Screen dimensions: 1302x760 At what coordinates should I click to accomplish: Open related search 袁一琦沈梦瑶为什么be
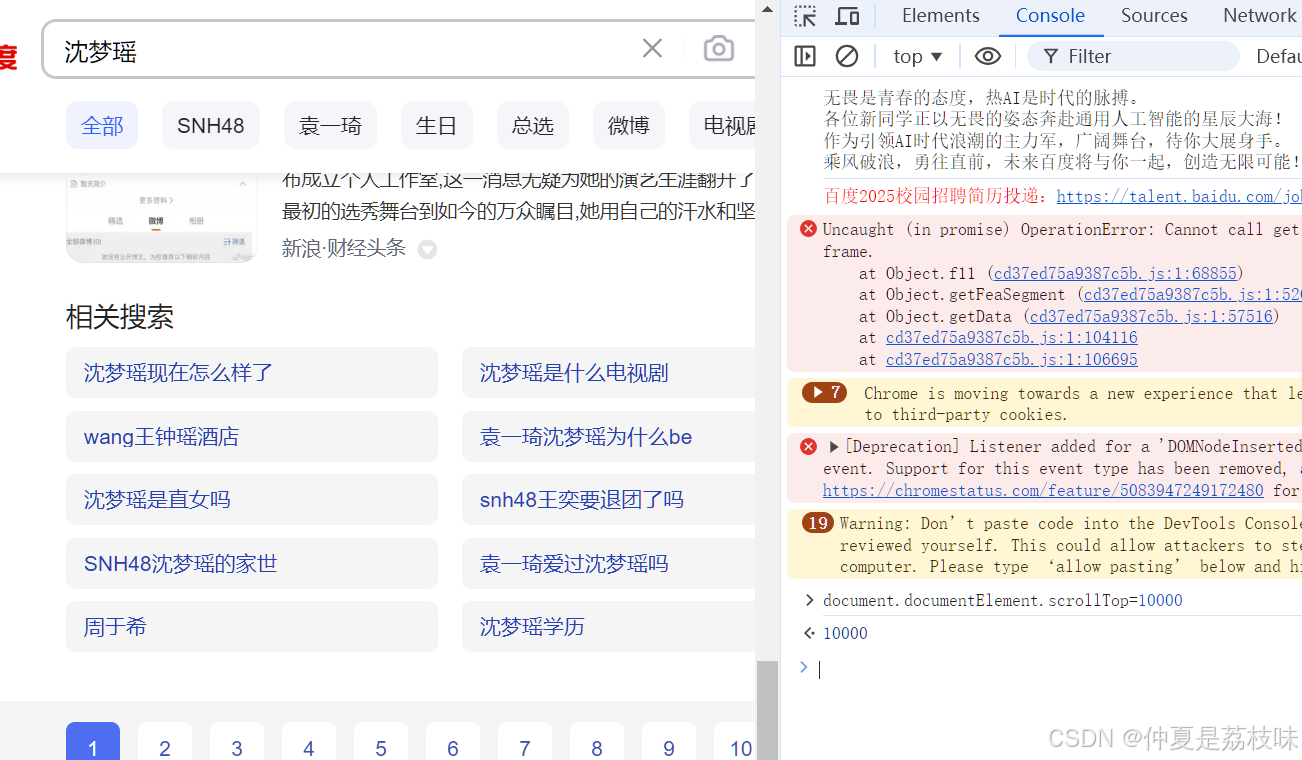coord(608,437)
